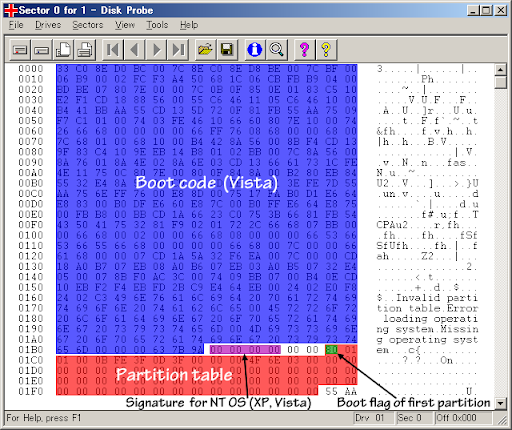Click ASCII text 'loading operati'
The width and height of the screenshot is (512, 430).
430,318
